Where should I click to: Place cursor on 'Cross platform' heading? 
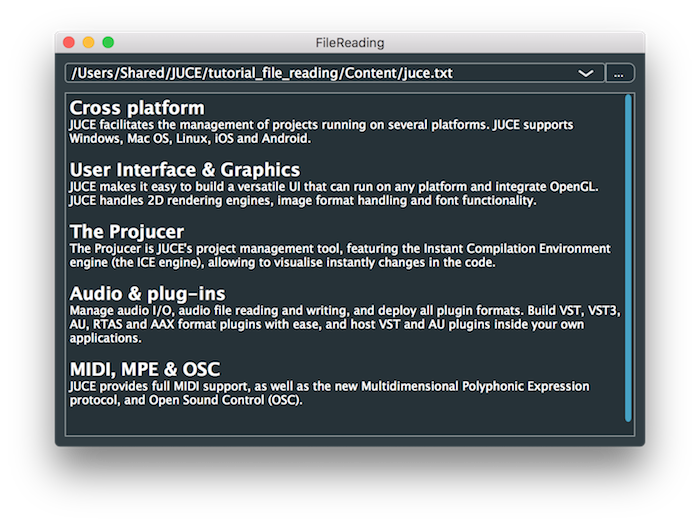[137, 108]
